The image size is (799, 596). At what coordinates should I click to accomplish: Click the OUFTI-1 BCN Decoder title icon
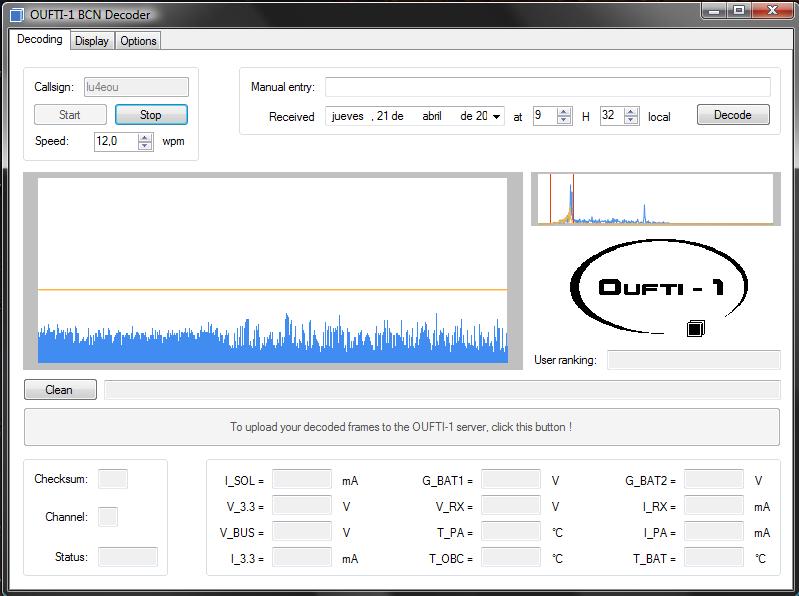[17, 15]
